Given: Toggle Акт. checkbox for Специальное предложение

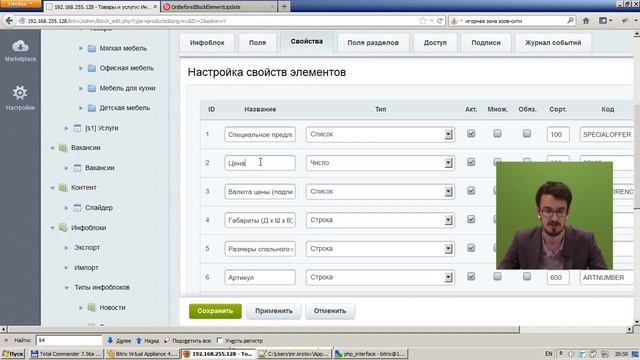Looking at the screenshot, I should tap(471, 133).
